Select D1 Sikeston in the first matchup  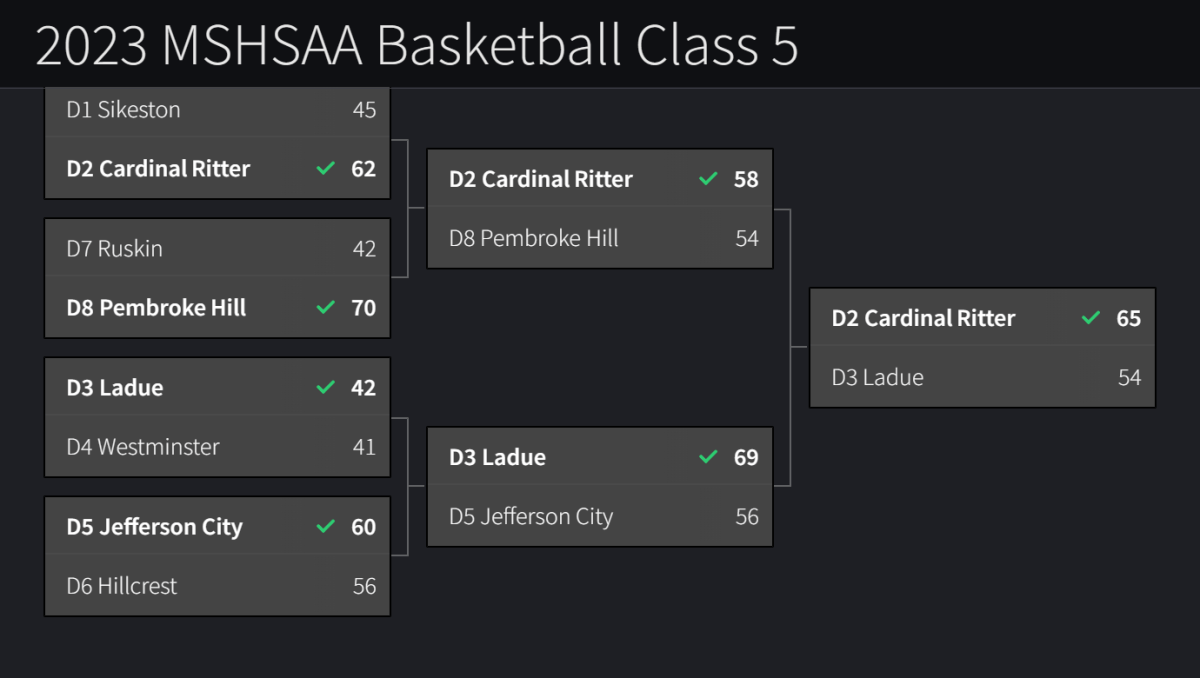point(123,110)
